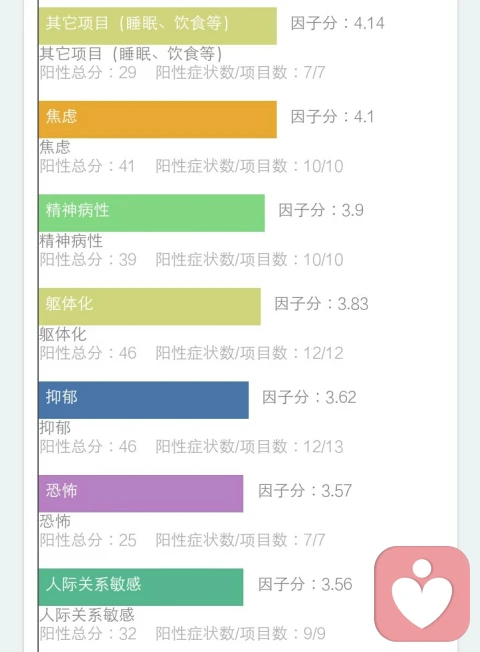Select the green 精神病性 bar

coord(151,213)
